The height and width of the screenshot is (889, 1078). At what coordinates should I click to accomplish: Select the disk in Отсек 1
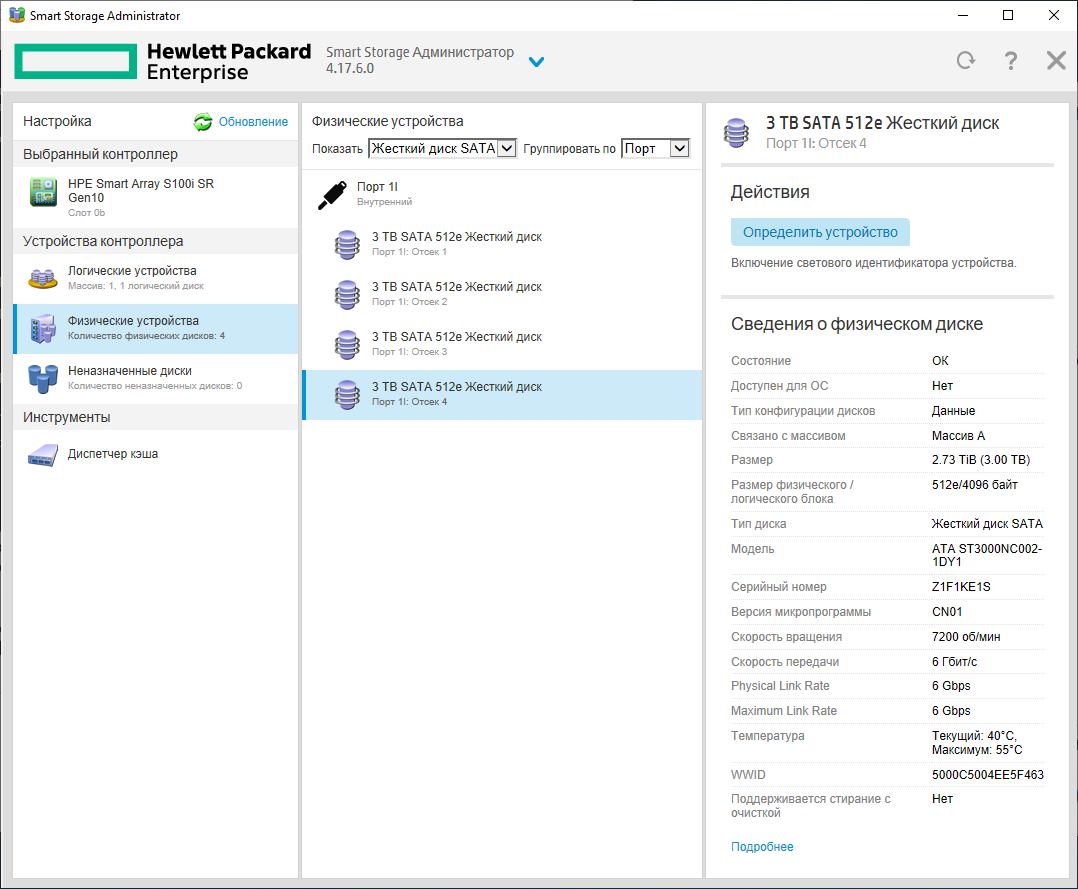point(502,244)
